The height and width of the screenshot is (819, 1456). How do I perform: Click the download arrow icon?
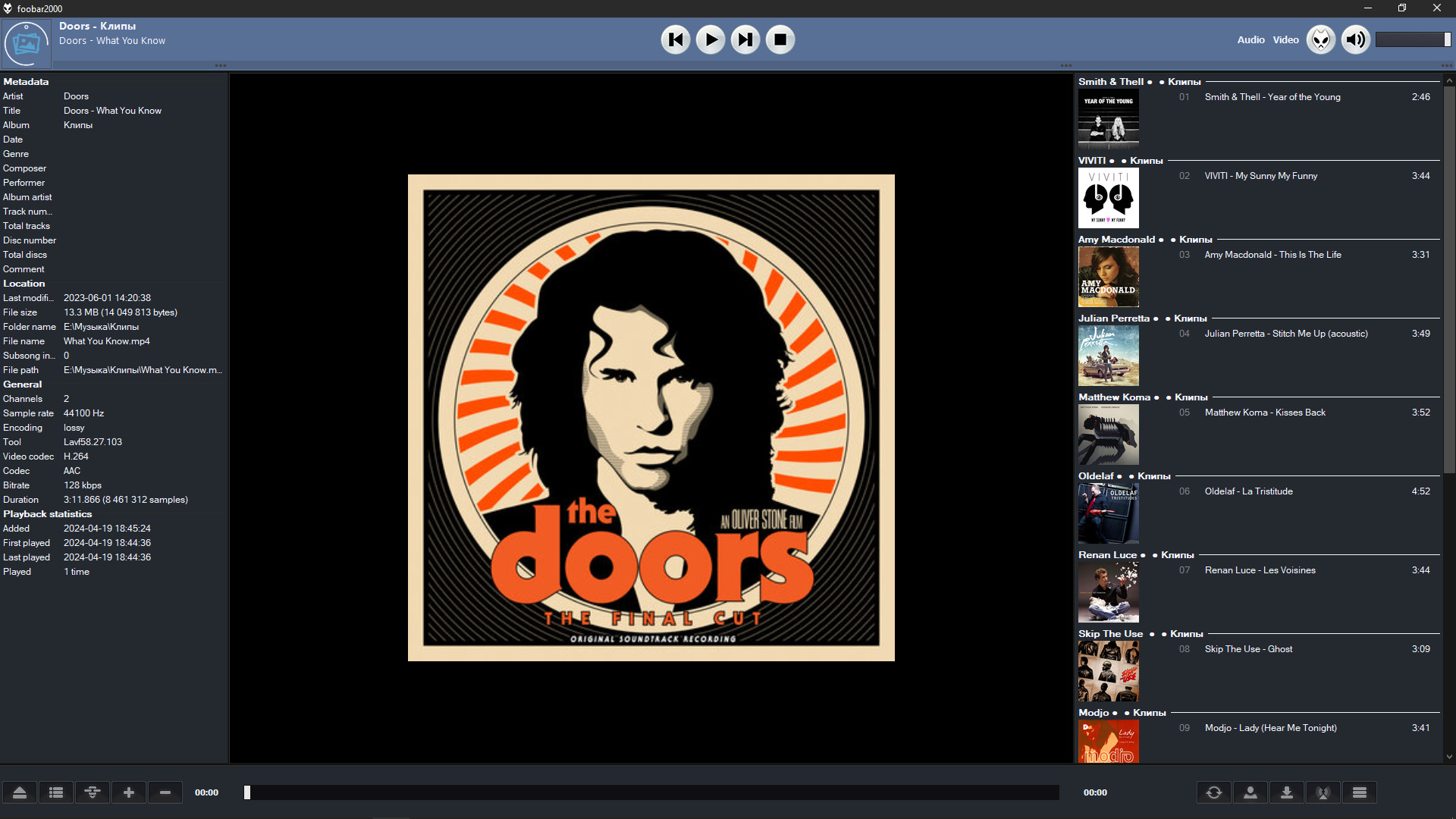pos(1287,792)
